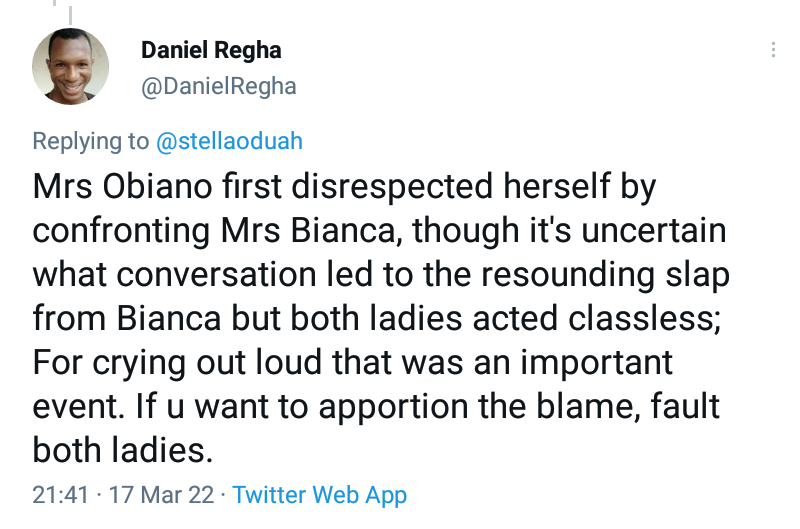Screen dimensions: 800x529
Task: Click the line "For crying out loud"
Action: point(352,362)
